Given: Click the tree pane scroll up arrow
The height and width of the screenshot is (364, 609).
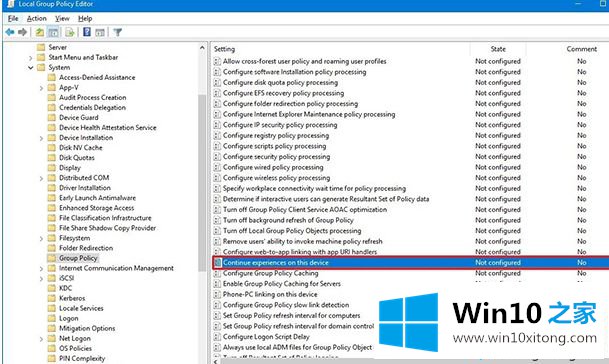Looking at the screenshot, I should (202, 48).
